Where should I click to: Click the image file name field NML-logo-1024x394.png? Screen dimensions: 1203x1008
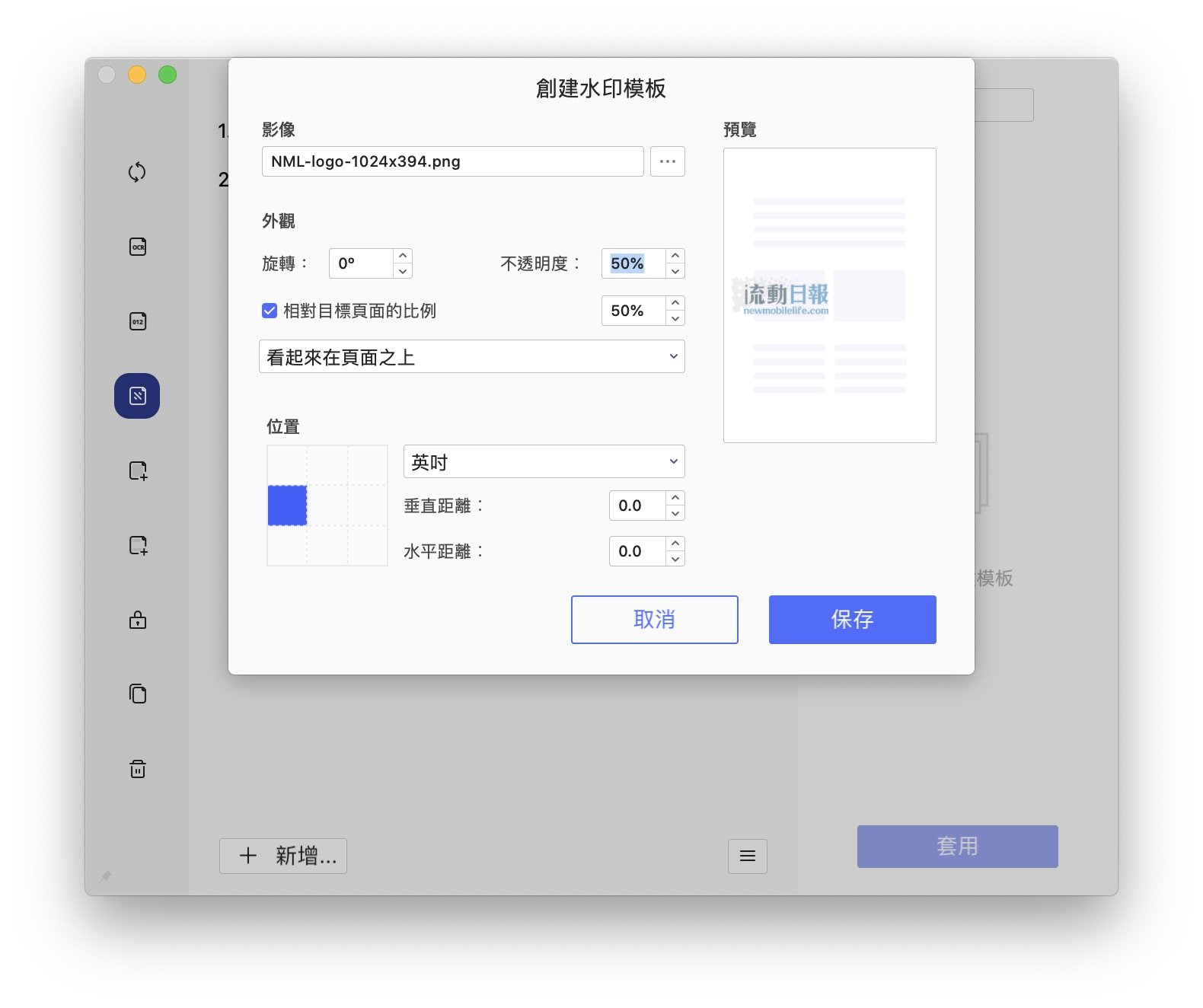(453, 161)
